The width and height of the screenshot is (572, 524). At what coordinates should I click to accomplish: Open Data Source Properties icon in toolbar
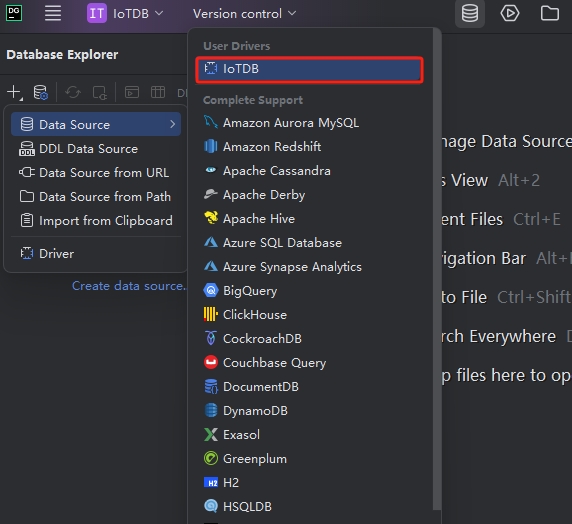tap(40, 92)
